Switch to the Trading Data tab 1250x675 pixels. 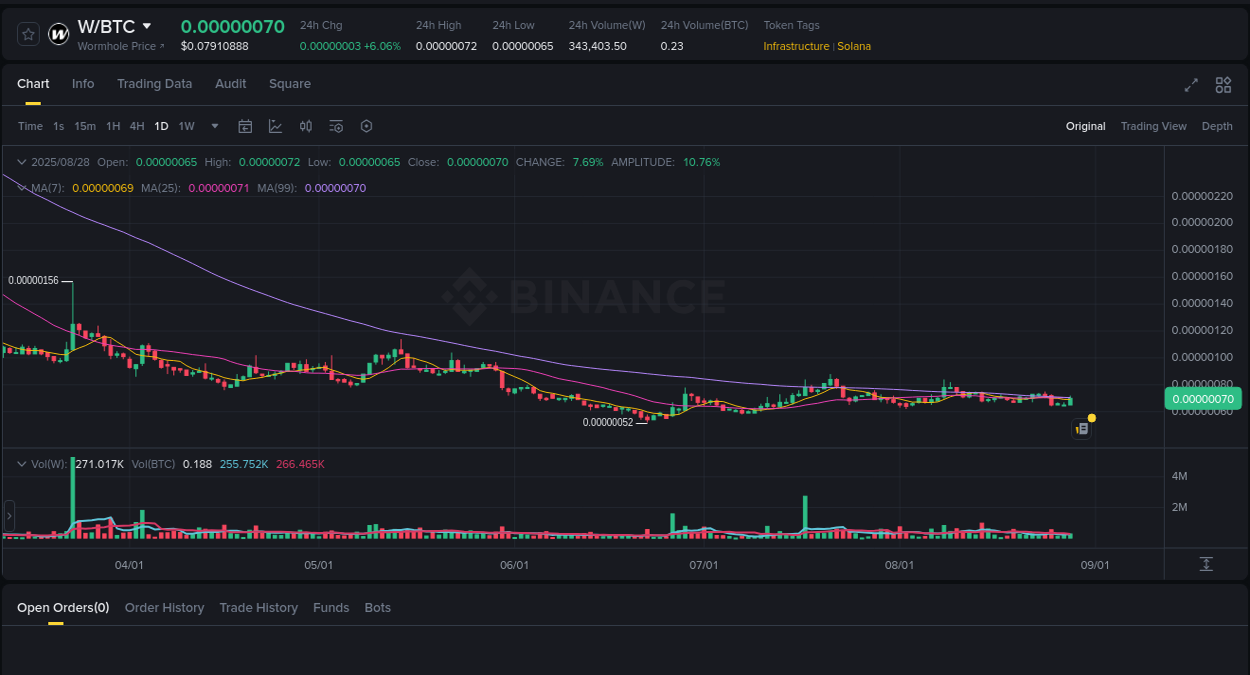154,84
